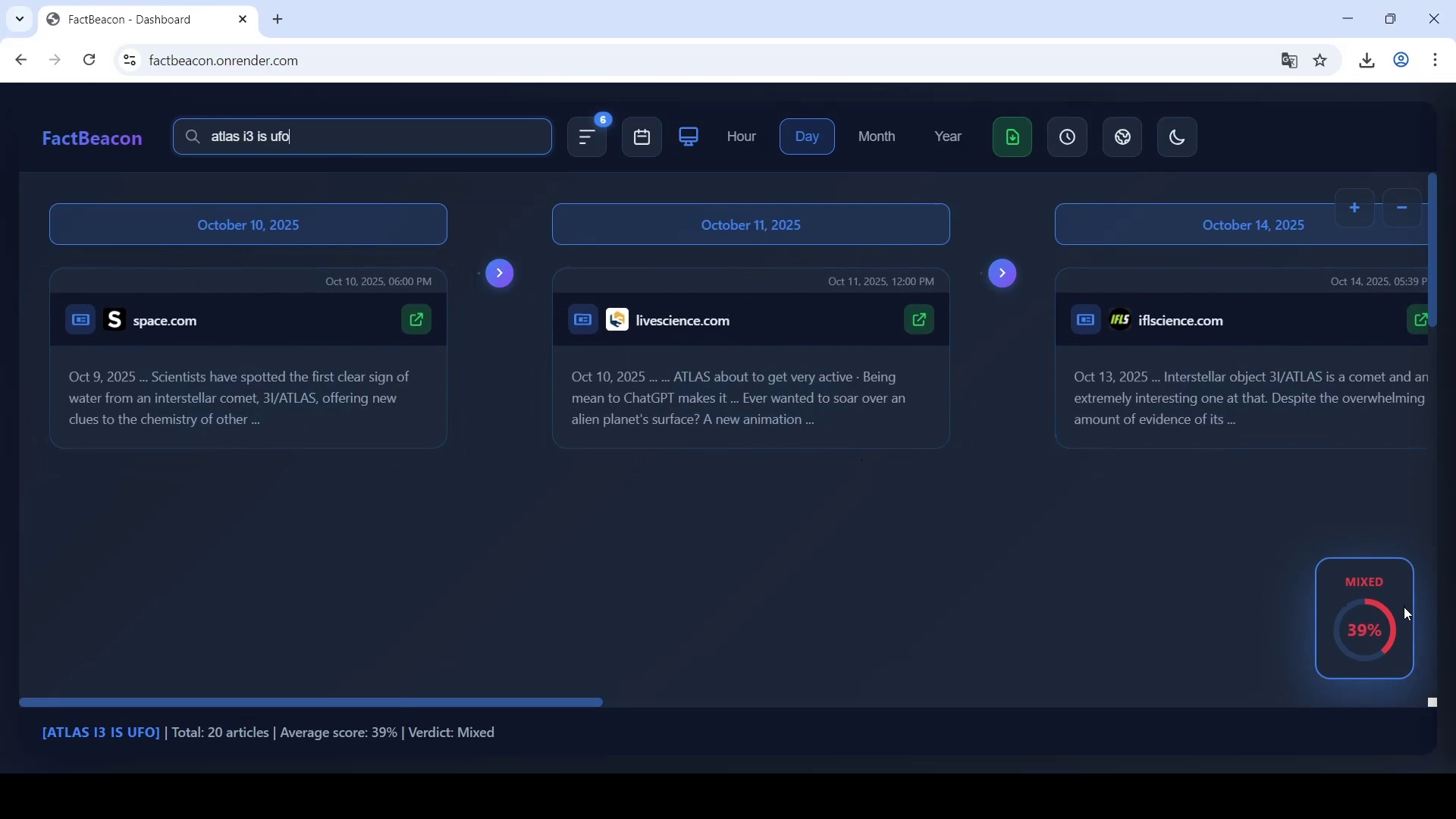Open the calendar date picker

click(642, 137)
